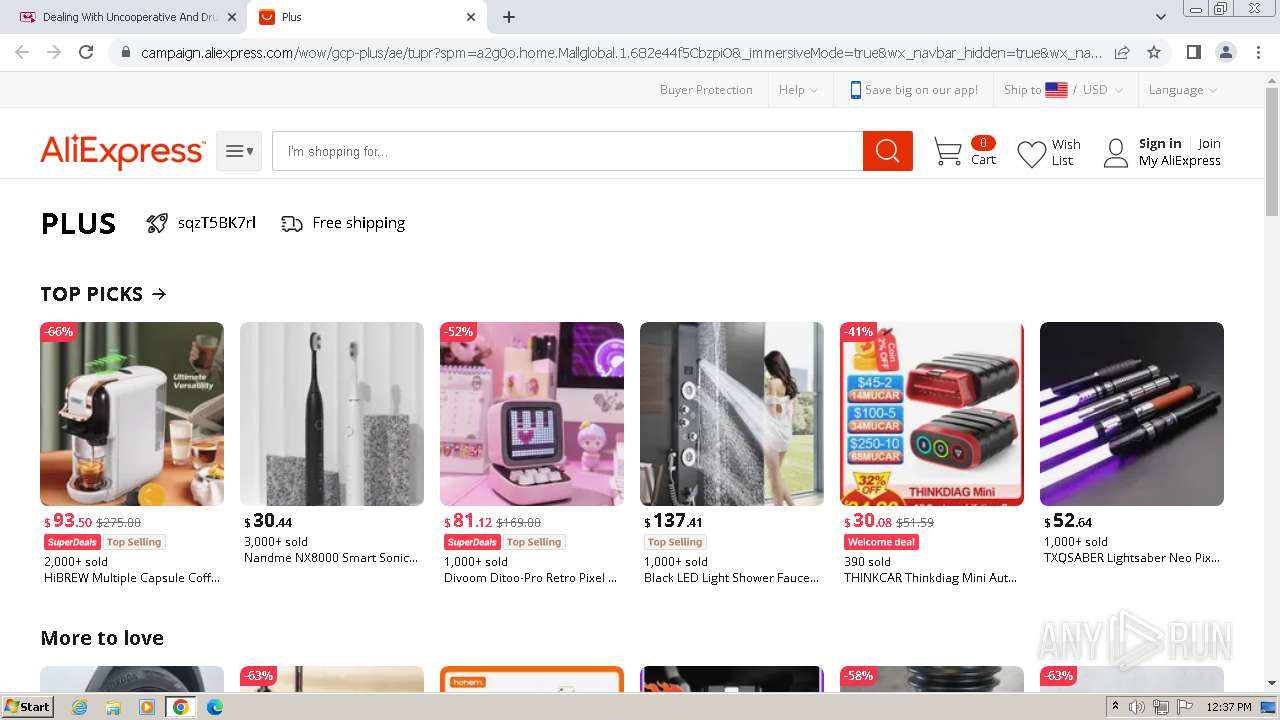This screenshot has height=720, width=1280.
Task: Click the search input field
Action: 567,151
